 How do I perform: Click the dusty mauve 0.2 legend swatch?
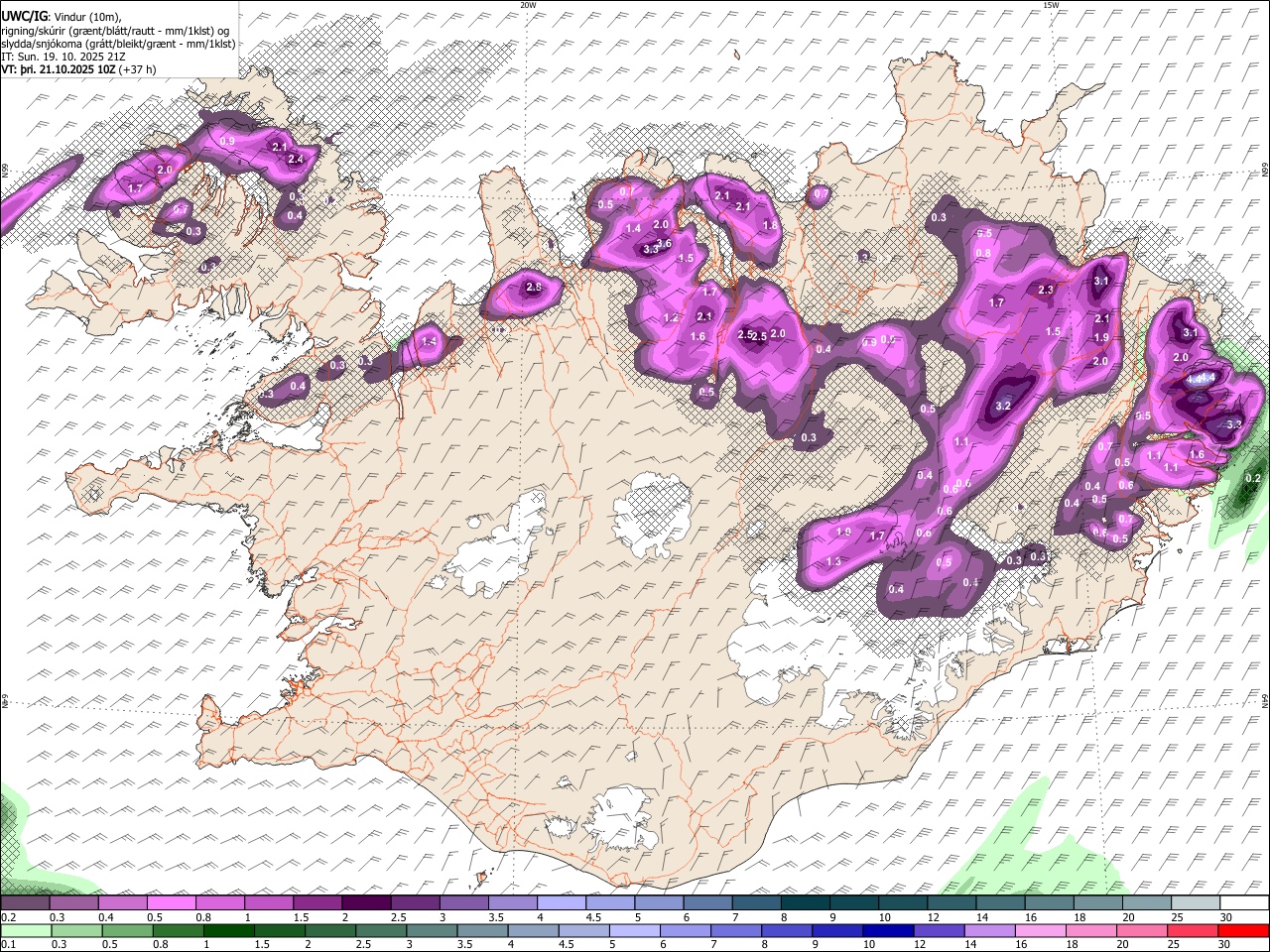point(26,902)
